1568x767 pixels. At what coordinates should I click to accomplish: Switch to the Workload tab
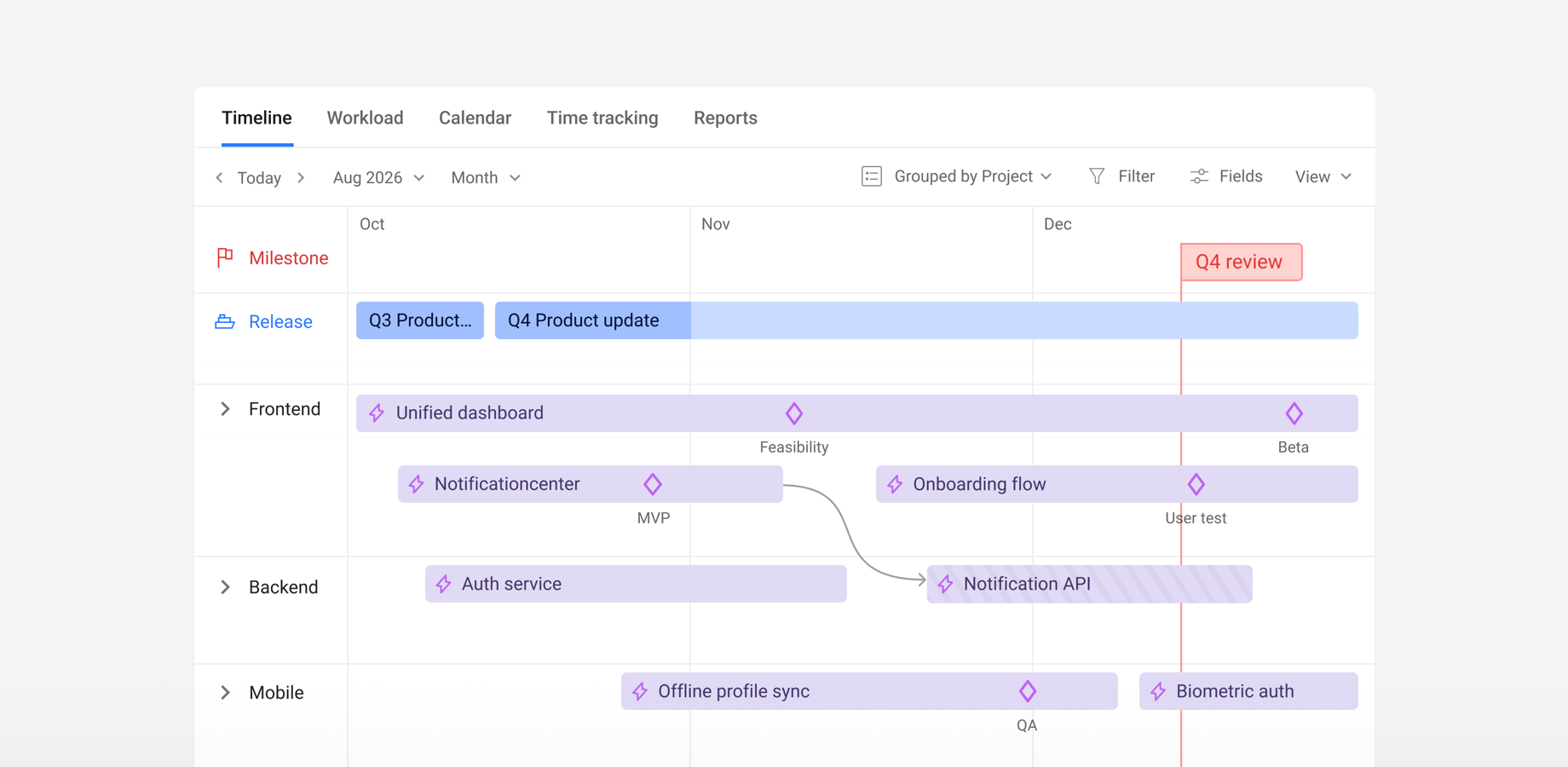point(365,118)
